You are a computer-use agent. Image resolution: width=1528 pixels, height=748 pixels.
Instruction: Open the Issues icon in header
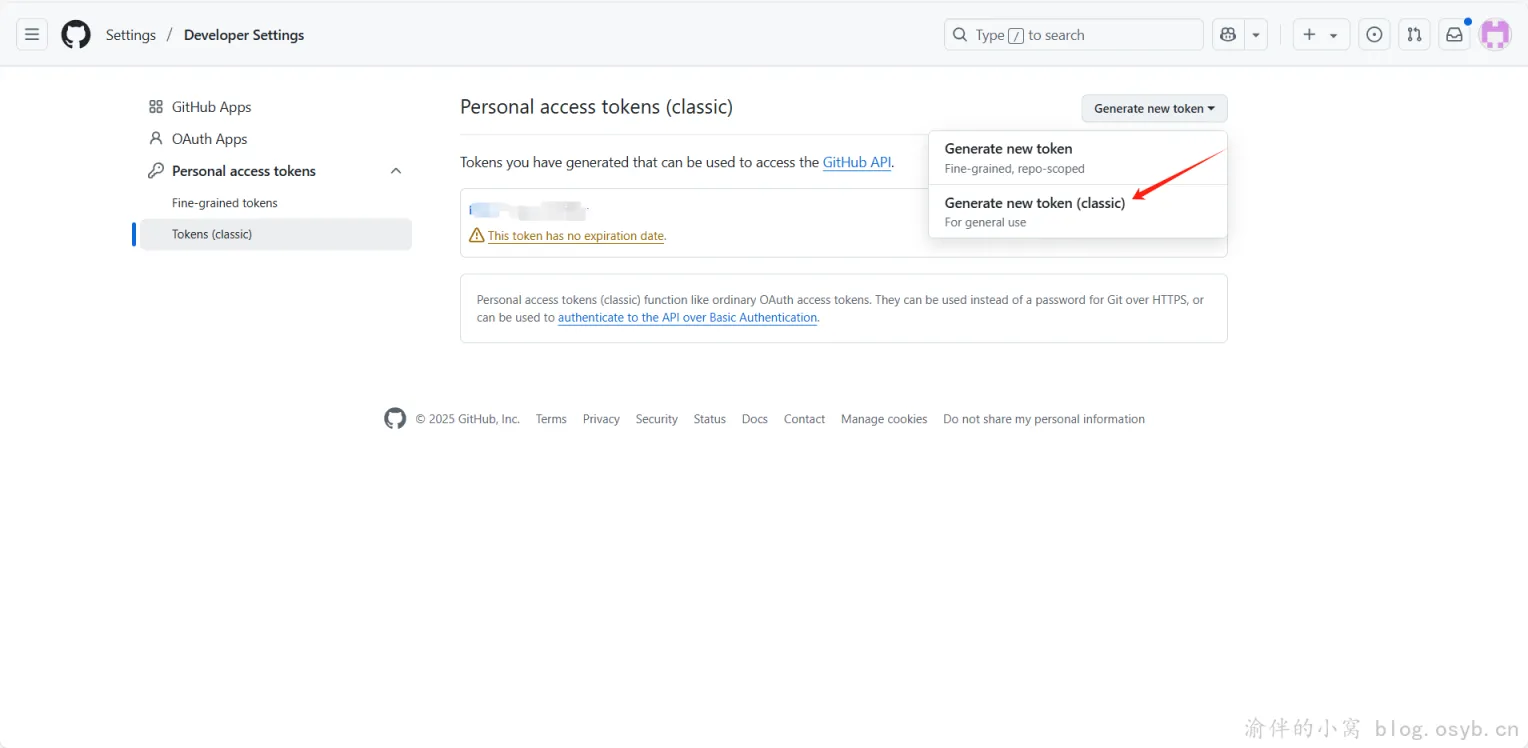click(1375, 35)
